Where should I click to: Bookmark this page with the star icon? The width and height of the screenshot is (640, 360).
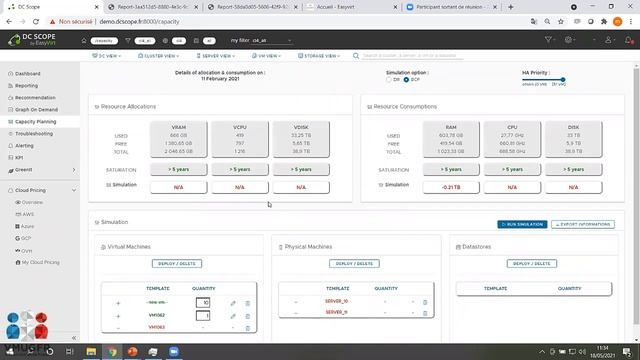(561, 22)
